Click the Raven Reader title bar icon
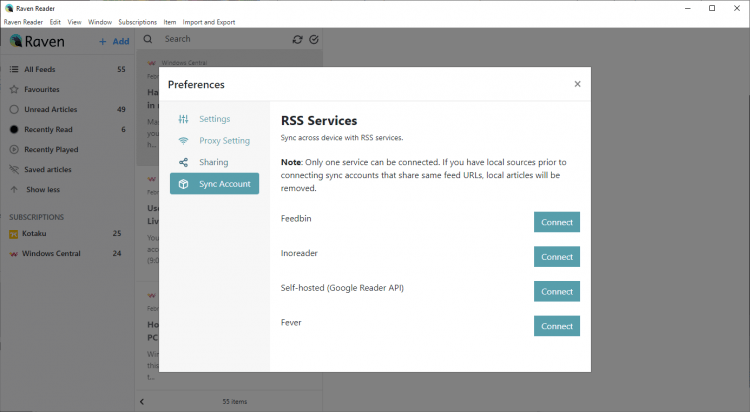Screen dimensions: 750x412 tap(9, 8)
